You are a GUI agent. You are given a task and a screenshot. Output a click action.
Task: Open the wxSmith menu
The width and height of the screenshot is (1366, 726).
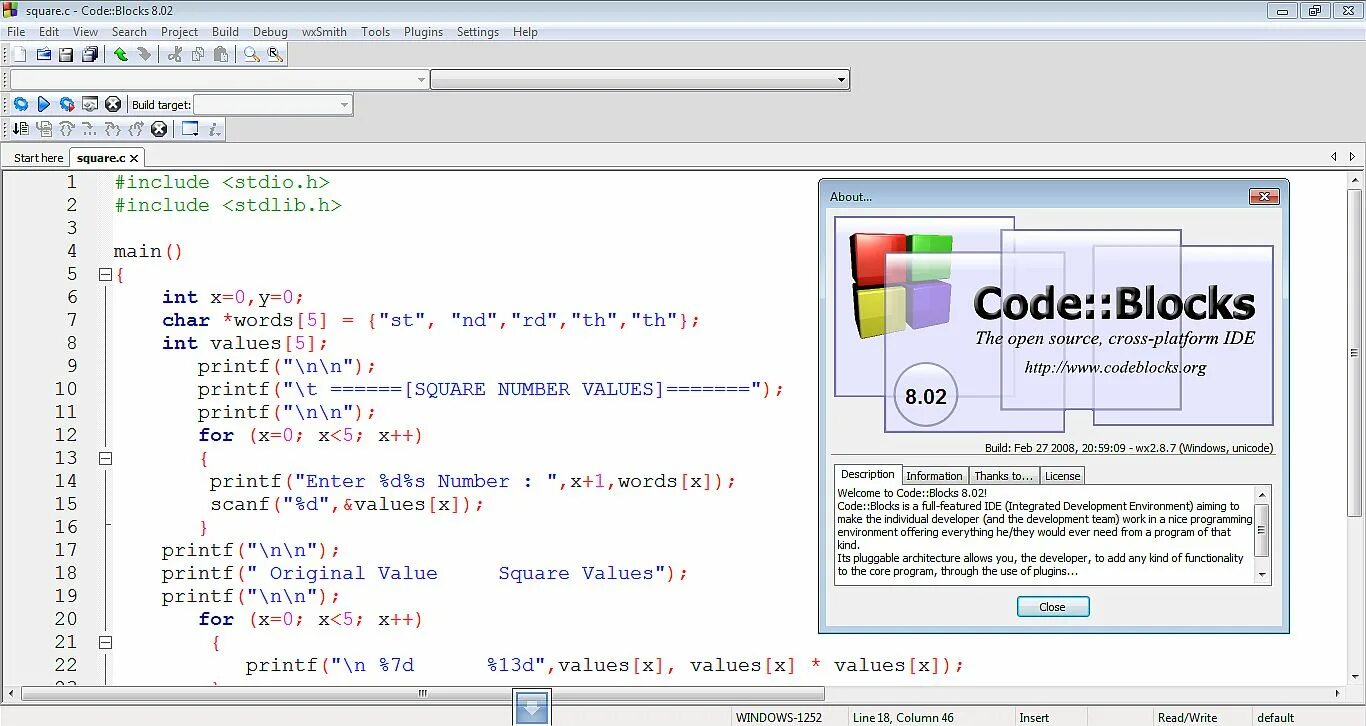coord(324,32)
